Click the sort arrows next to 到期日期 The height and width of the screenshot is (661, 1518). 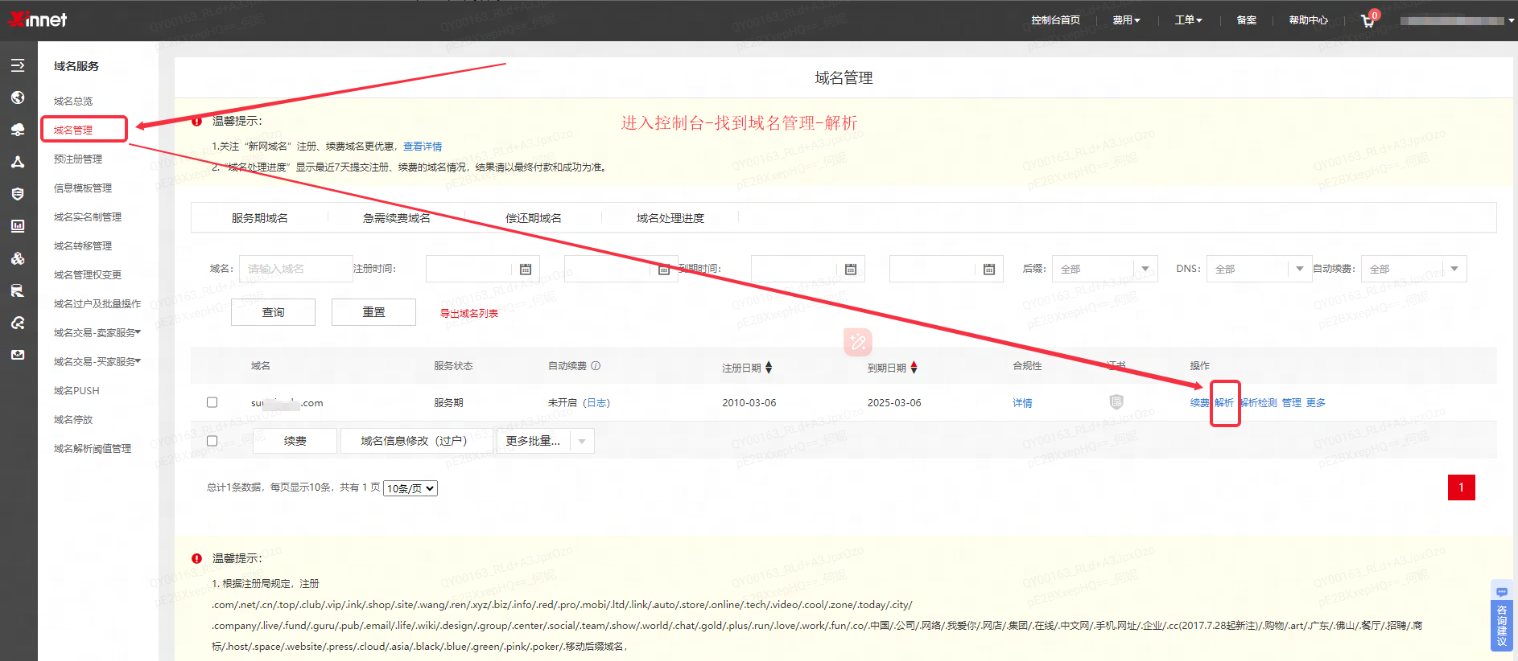pos(914,368)
